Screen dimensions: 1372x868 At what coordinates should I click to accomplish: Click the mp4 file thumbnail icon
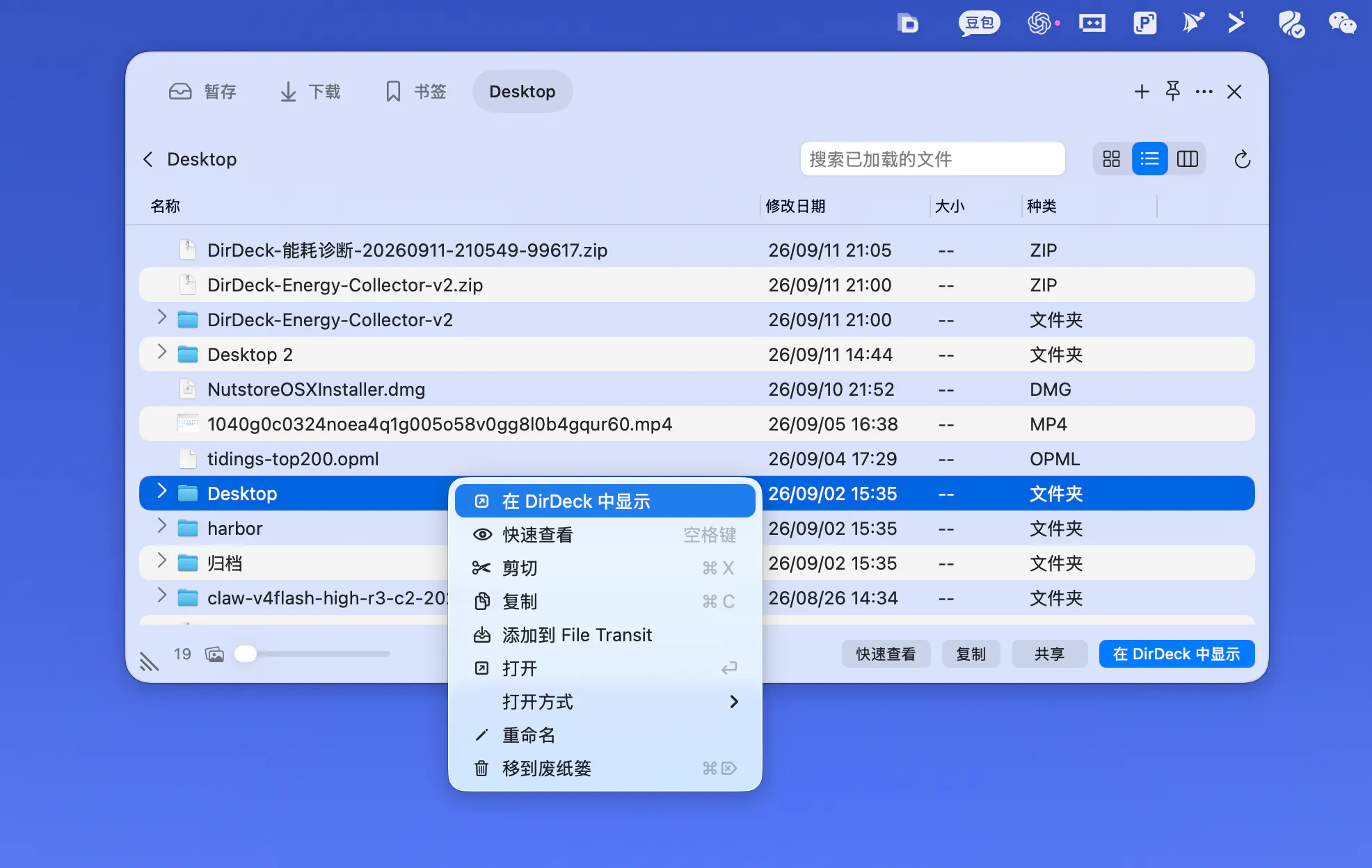point(188,424)
